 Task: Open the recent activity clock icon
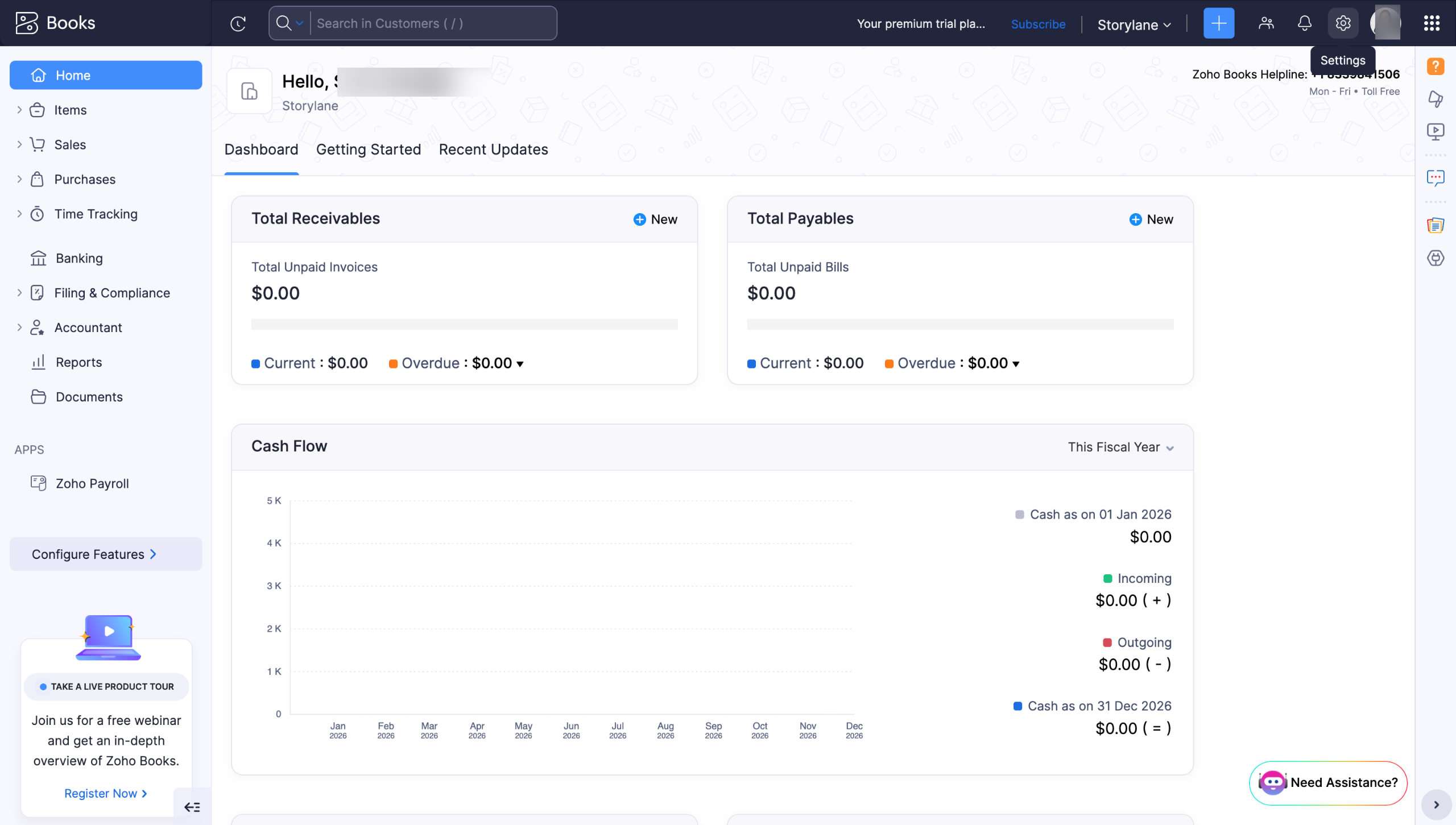(x=238, y=23)
